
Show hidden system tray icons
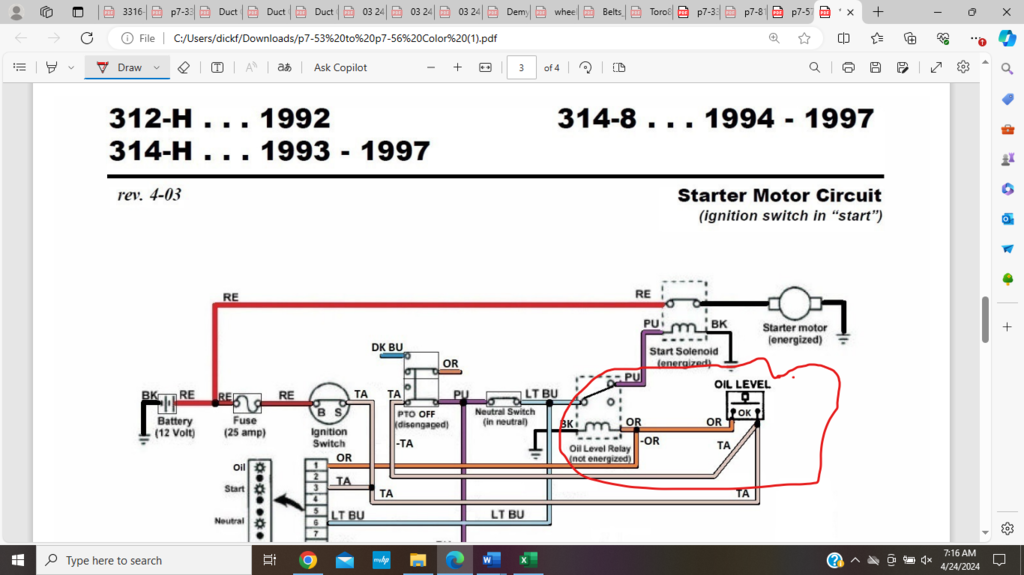click(855, 560)
